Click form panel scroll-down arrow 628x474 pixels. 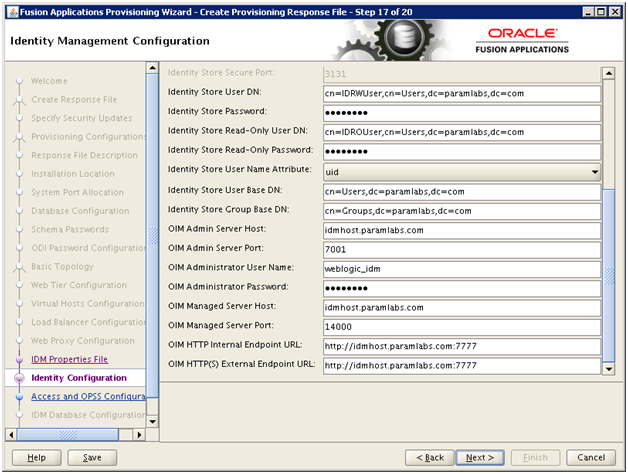click(608, 369)
